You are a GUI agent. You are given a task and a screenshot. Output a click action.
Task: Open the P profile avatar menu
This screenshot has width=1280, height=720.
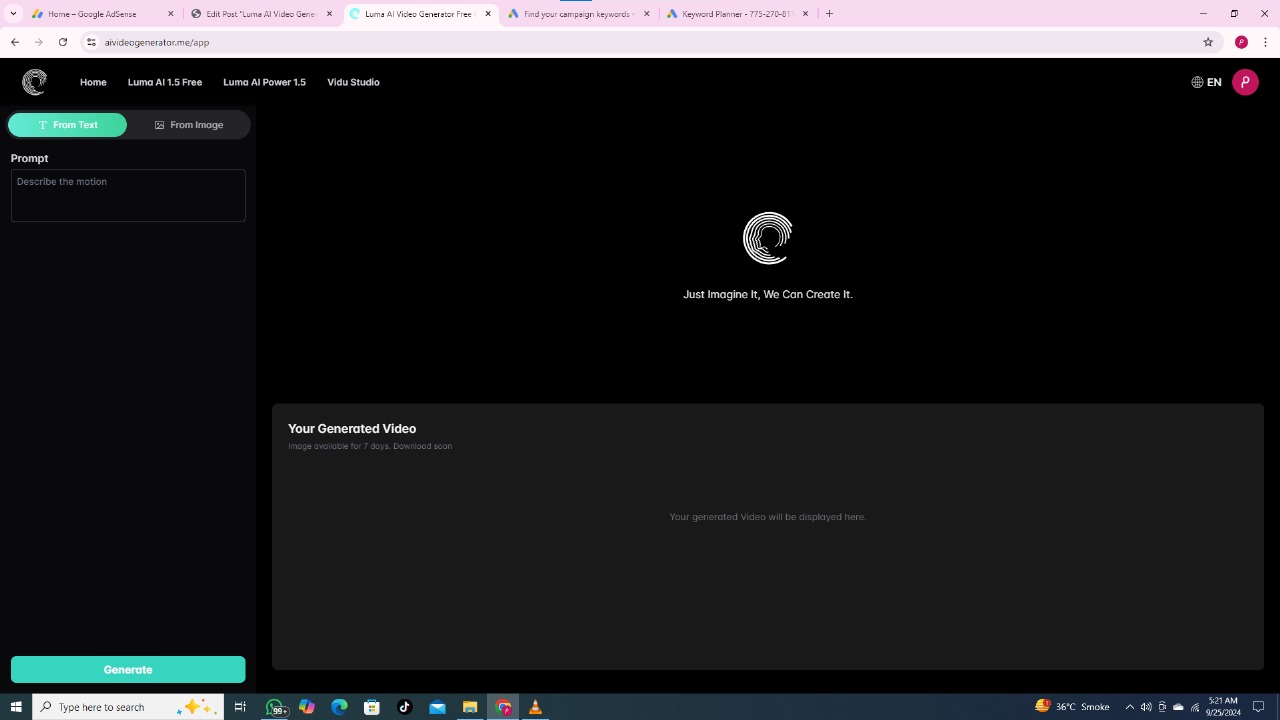click(1245, 82)
